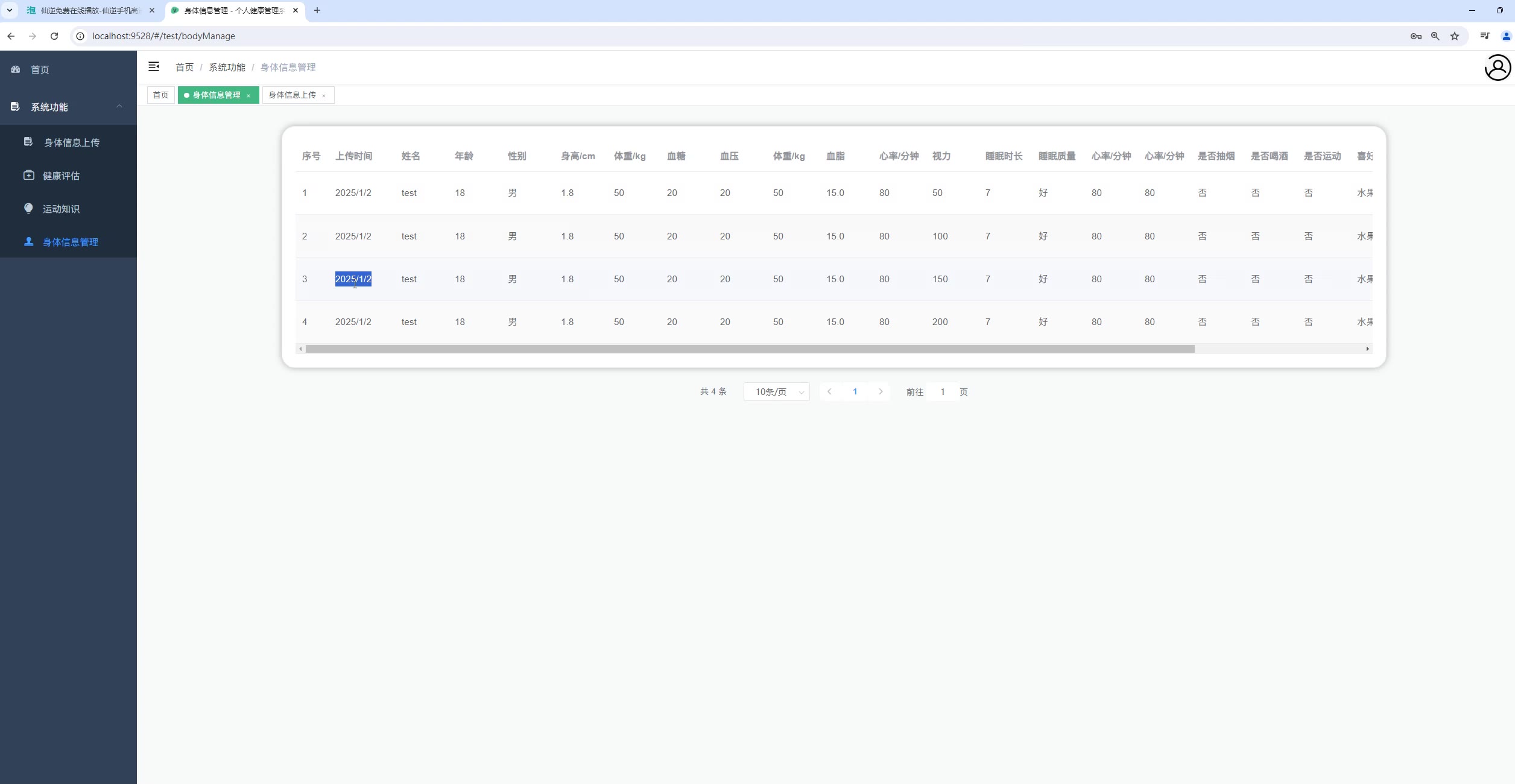This screenshot has width=1515, height=784.
Task: Click the 睡眠质量 column header
Action: click(1057, 156)
